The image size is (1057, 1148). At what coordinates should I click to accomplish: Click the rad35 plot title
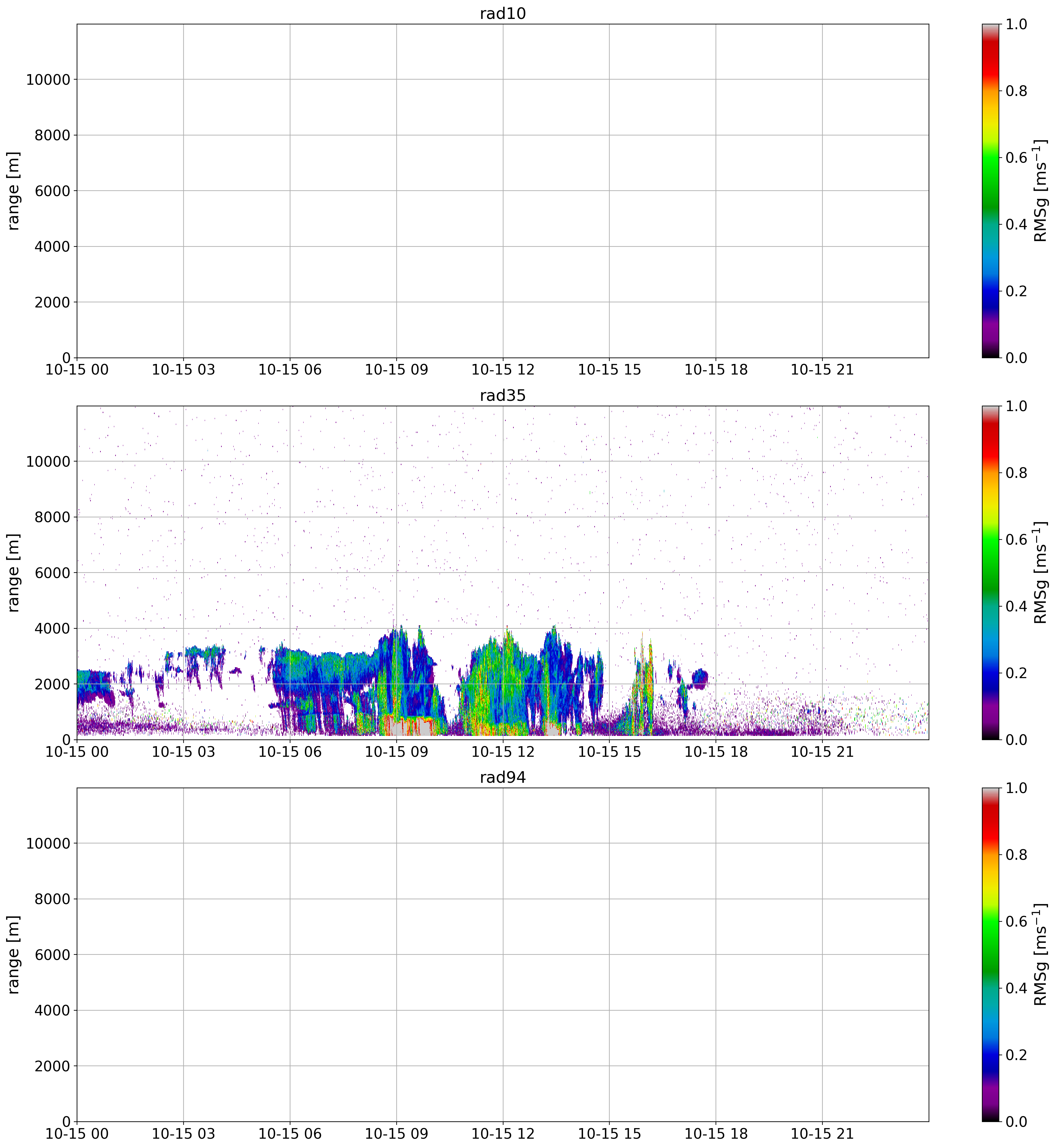click(x=502, y=396)
